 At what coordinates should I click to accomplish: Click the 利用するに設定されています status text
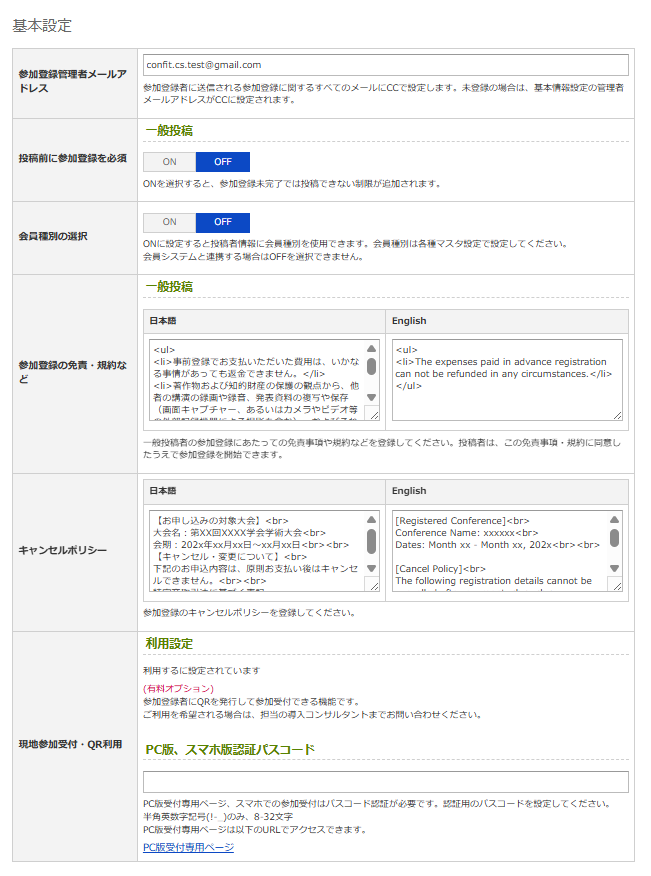pos(202,670)
